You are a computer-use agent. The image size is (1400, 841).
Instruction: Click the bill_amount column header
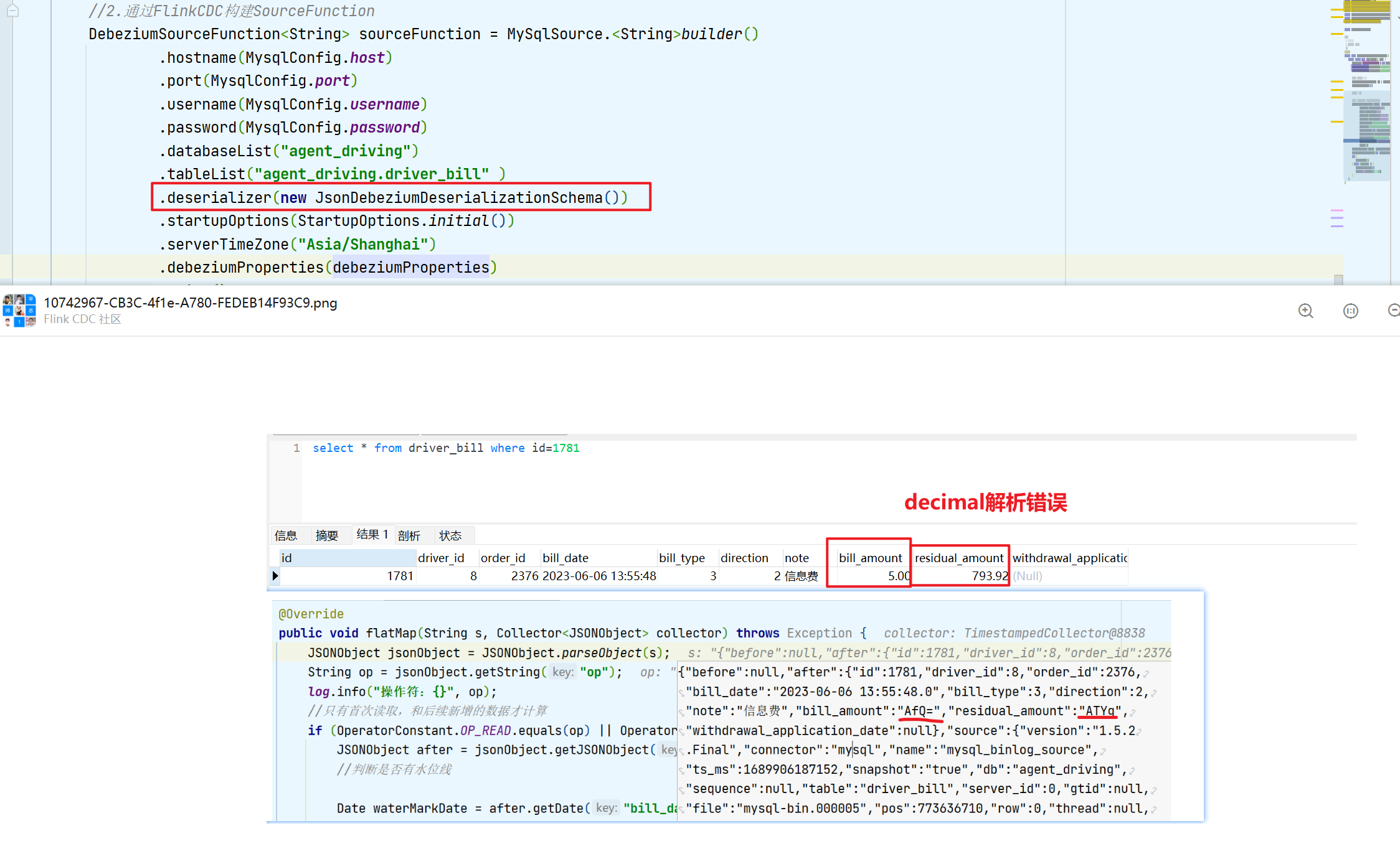coord(870,558)
